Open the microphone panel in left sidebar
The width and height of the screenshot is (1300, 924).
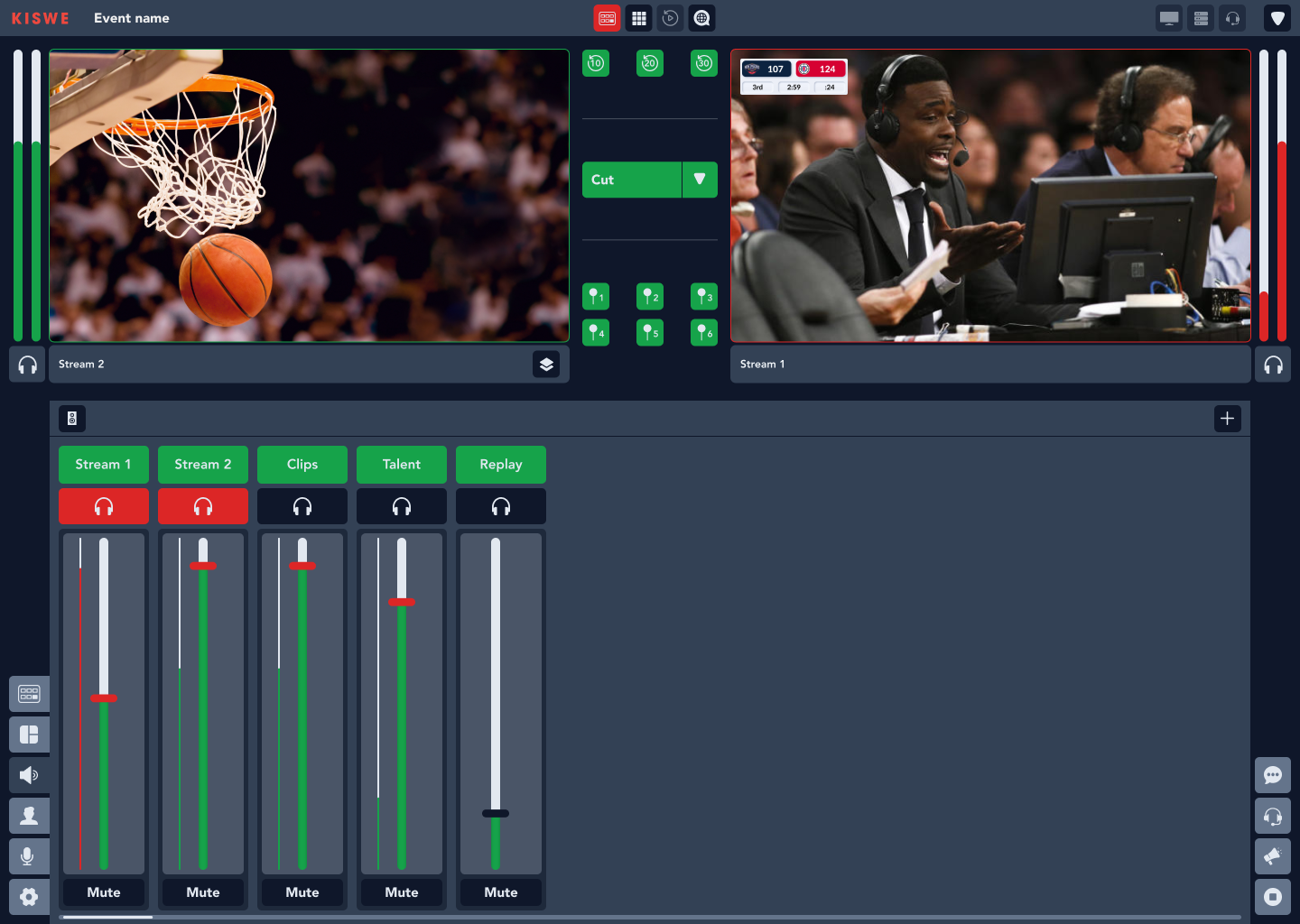click(29, 856)
